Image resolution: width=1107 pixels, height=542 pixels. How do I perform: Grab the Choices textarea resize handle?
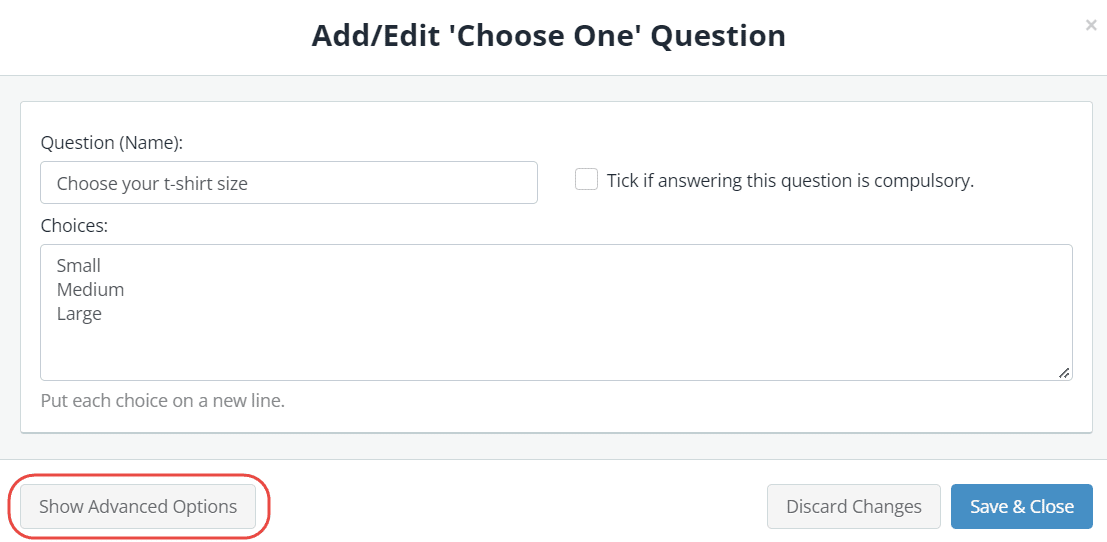click(1064, 373)
